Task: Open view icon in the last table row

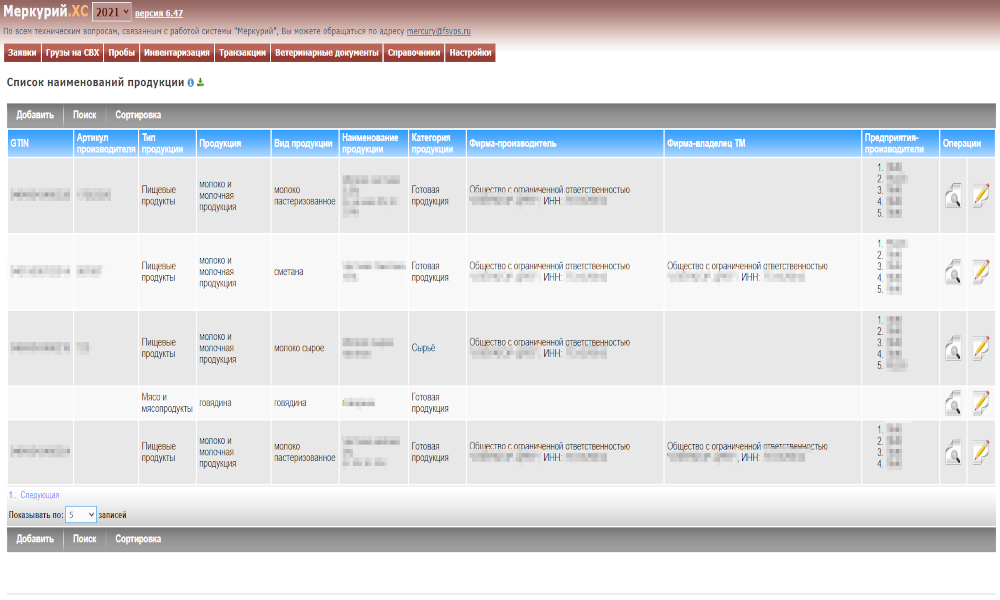Action: 953,452
